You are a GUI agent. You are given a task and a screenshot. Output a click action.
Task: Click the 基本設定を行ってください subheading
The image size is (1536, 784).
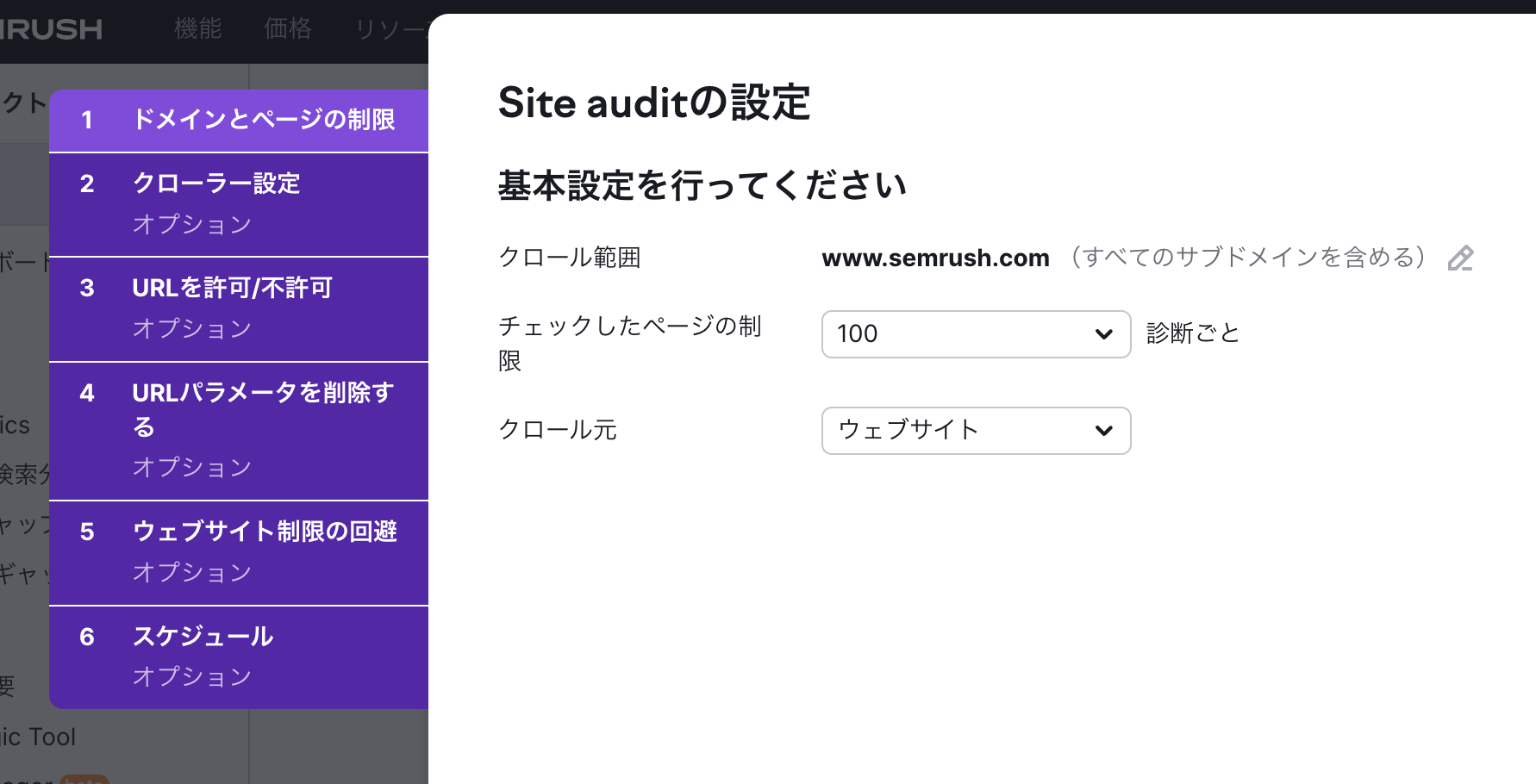click(x=702, y=185)
